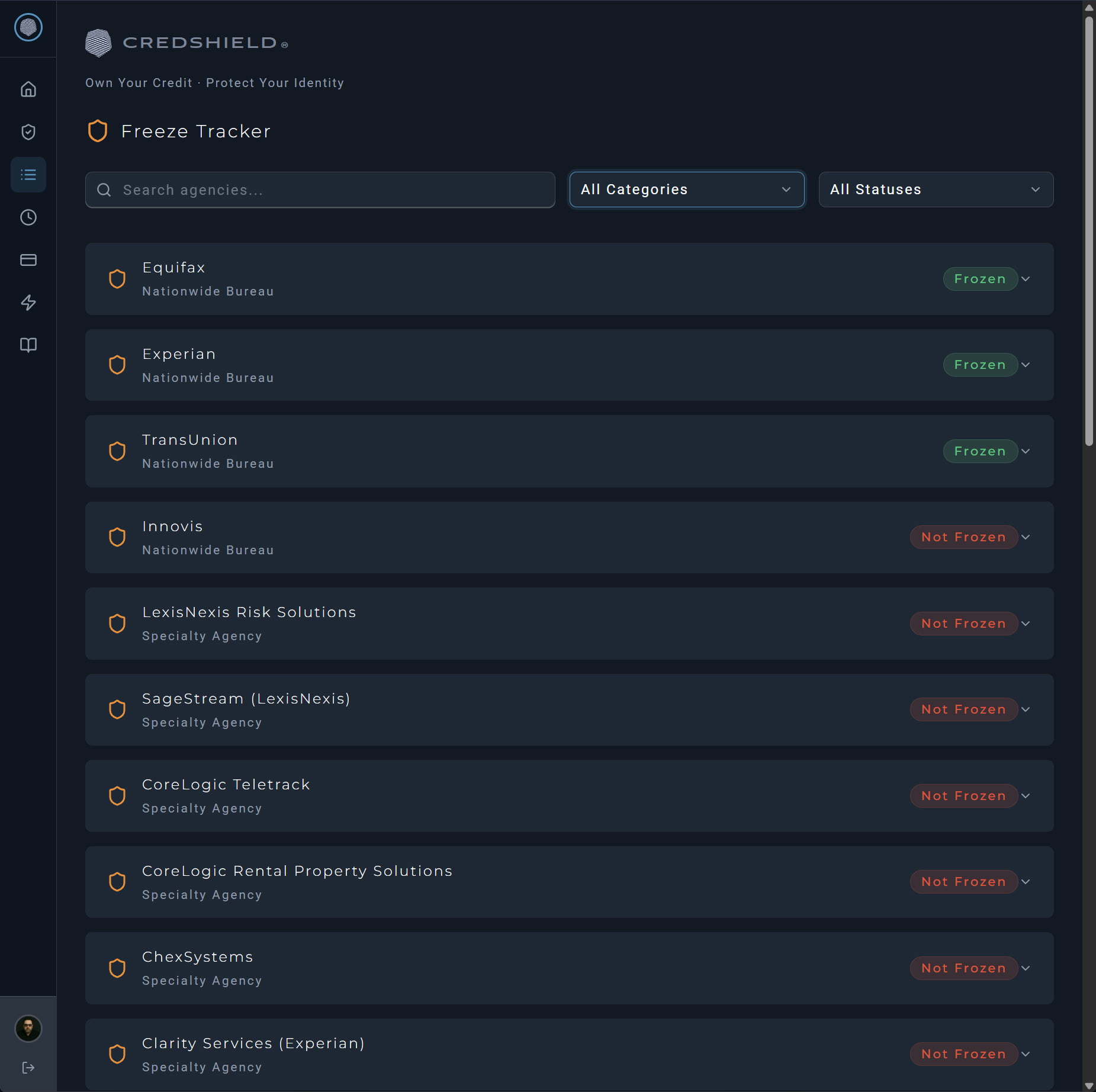Click the Equifax agency name

(x=173, y=268)
